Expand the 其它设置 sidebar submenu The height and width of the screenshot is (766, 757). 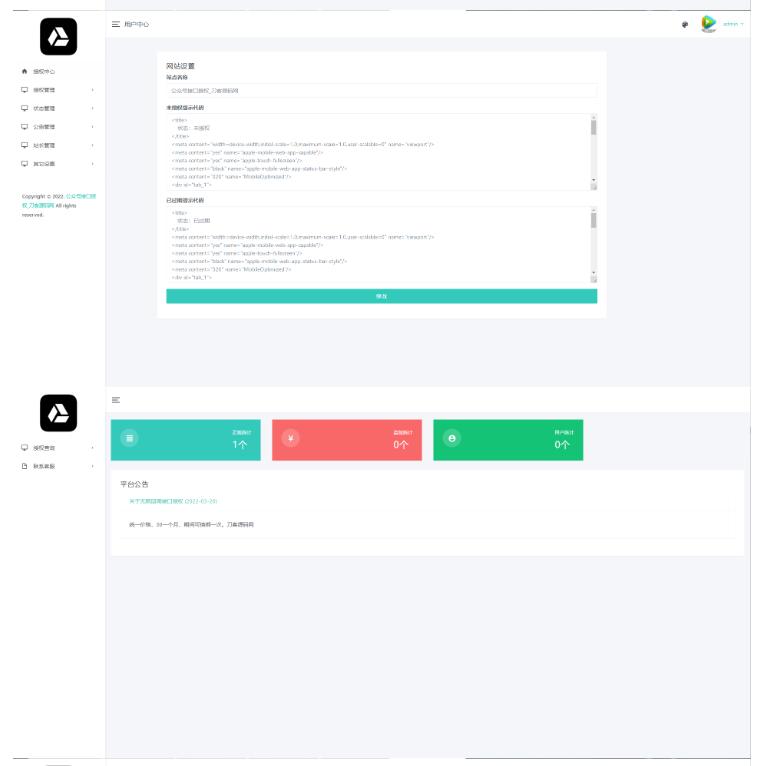point(57,163)
